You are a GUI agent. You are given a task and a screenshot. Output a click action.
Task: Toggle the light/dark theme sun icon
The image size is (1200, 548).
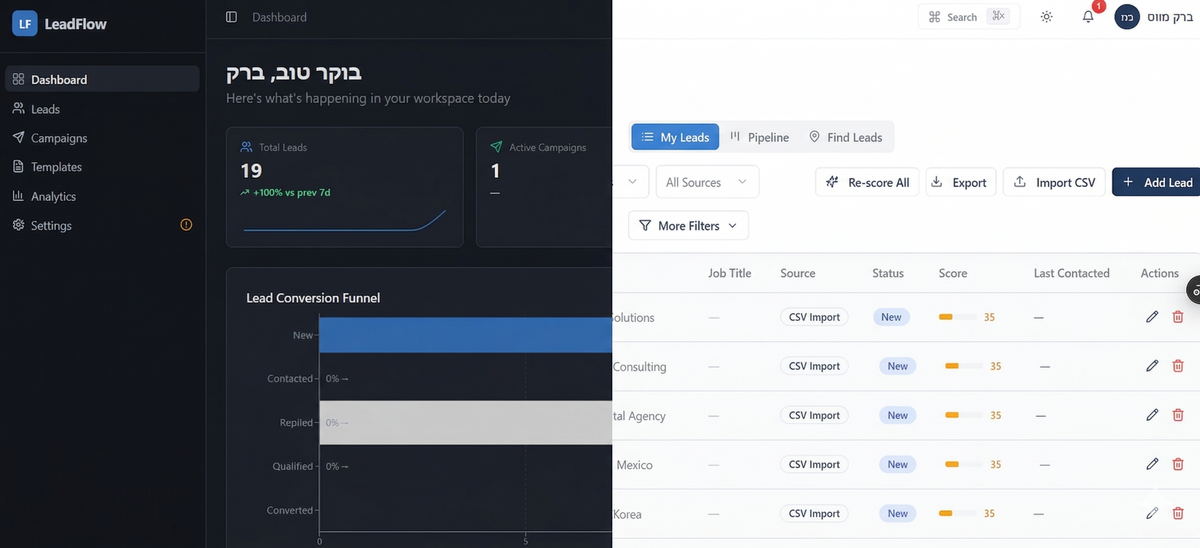[1047, 17]
